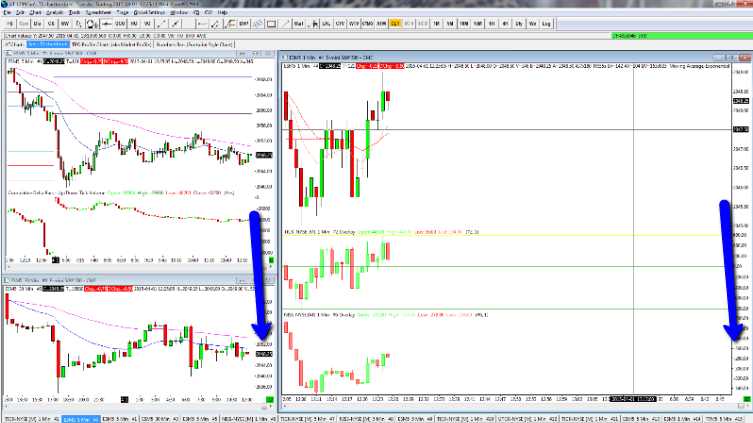Open the TPO Profile Charts chartbook tab
The width and height of the screenshot is (753, 423).
click(x=111, y=45)
